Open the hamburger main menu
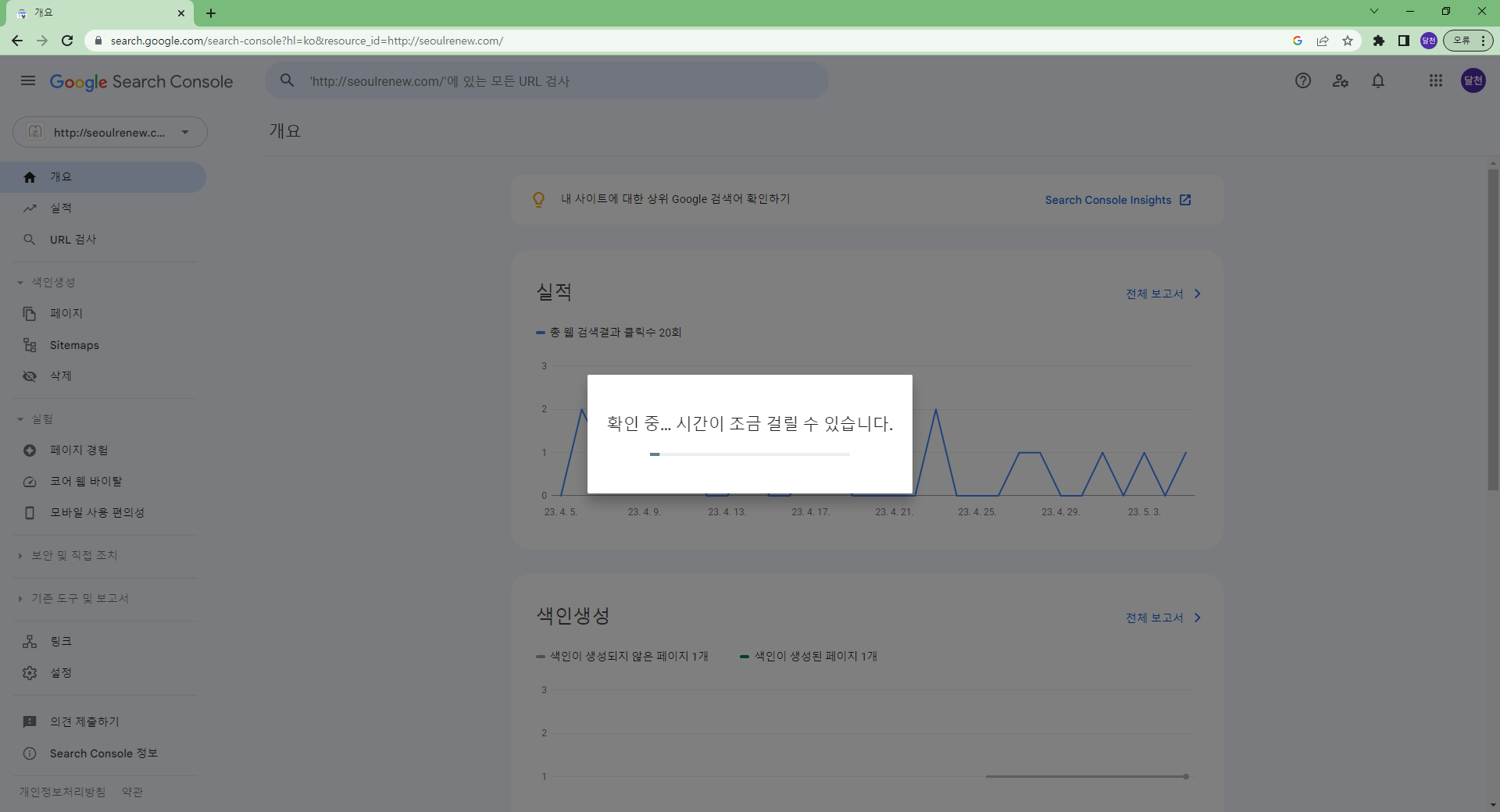This screenshot has width=1500, height=812. (x=28, y=81)
